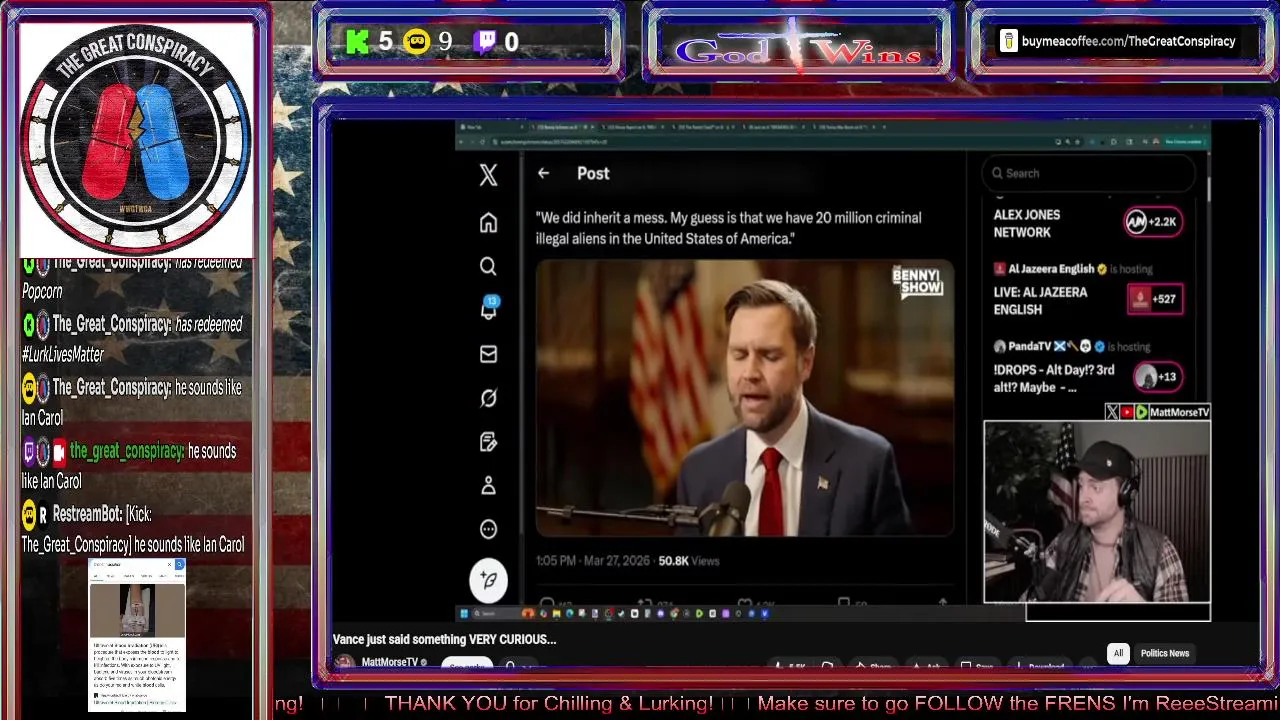Viewport: 1280px width, 720px height.
Task: Click chat message has redeemed Popcorn
Action: click(133, 277)
